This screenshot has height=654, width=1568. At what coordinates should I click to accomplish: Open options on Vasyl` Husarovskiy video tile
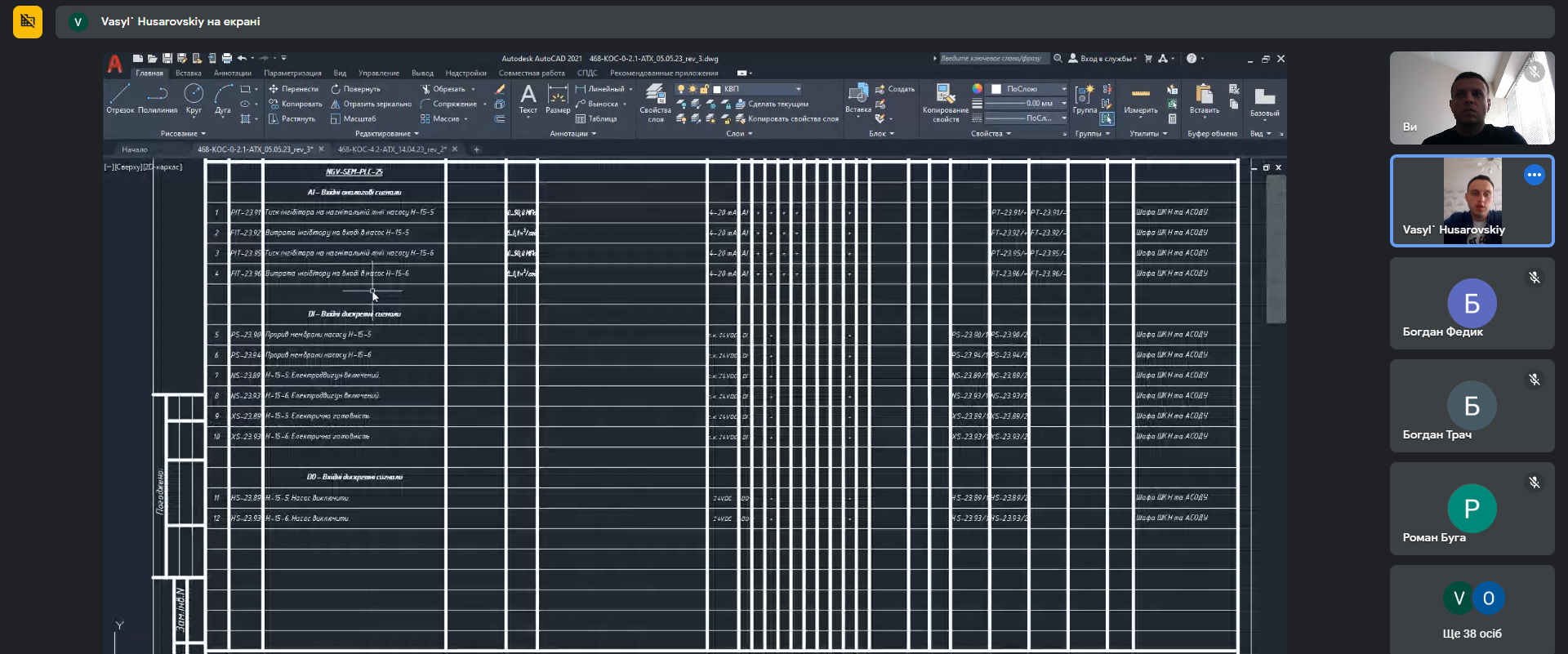pyautogui.click(x=1534, y=175)
